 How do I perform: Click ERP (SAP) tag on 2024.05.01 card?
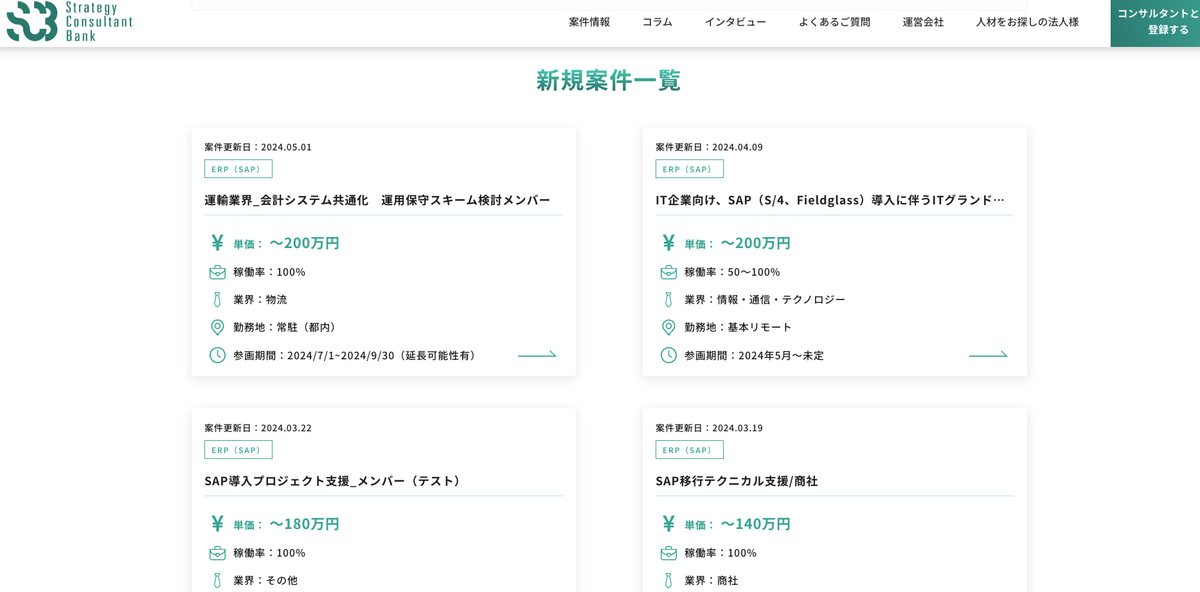click(238, 169)
